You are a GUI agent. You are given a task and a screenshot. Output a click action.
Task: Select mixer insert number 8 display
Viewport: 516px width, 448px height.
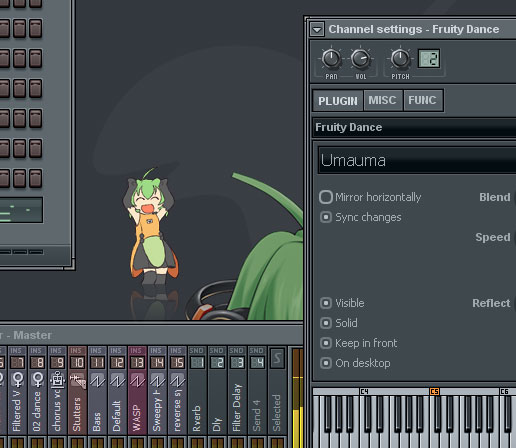37,362
